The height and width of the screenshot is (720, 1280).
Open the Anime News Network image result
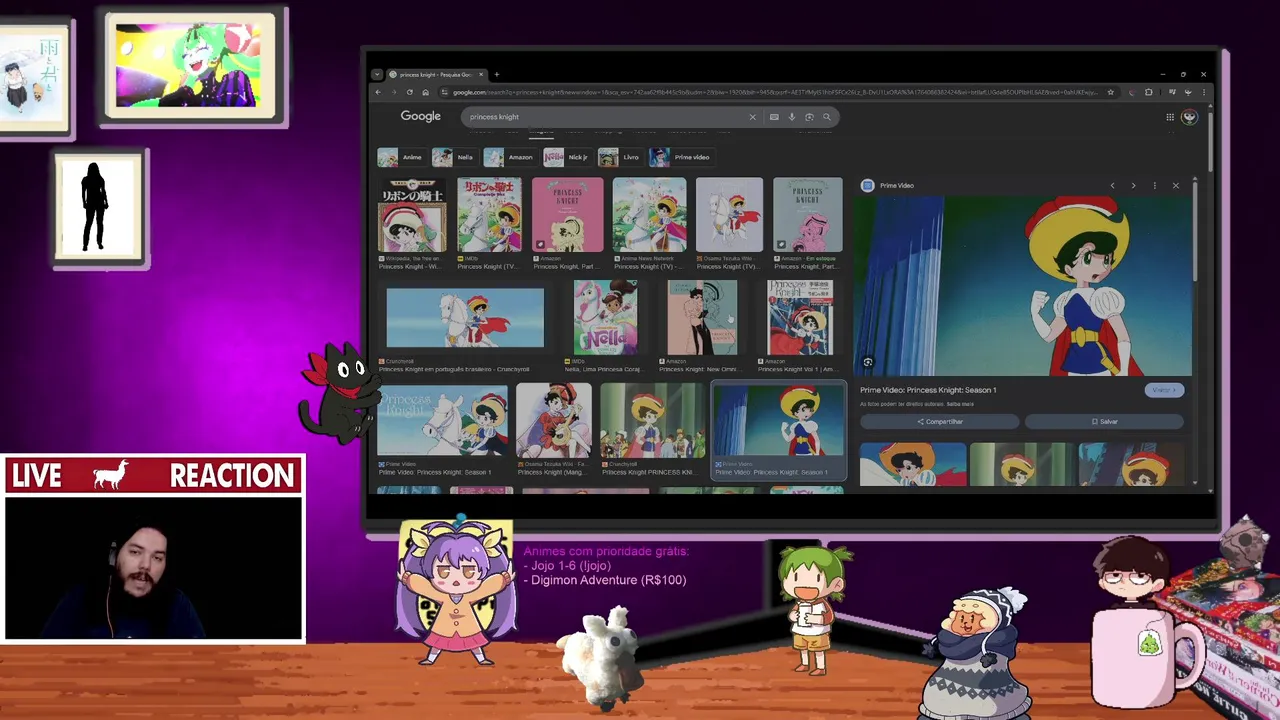649,215
